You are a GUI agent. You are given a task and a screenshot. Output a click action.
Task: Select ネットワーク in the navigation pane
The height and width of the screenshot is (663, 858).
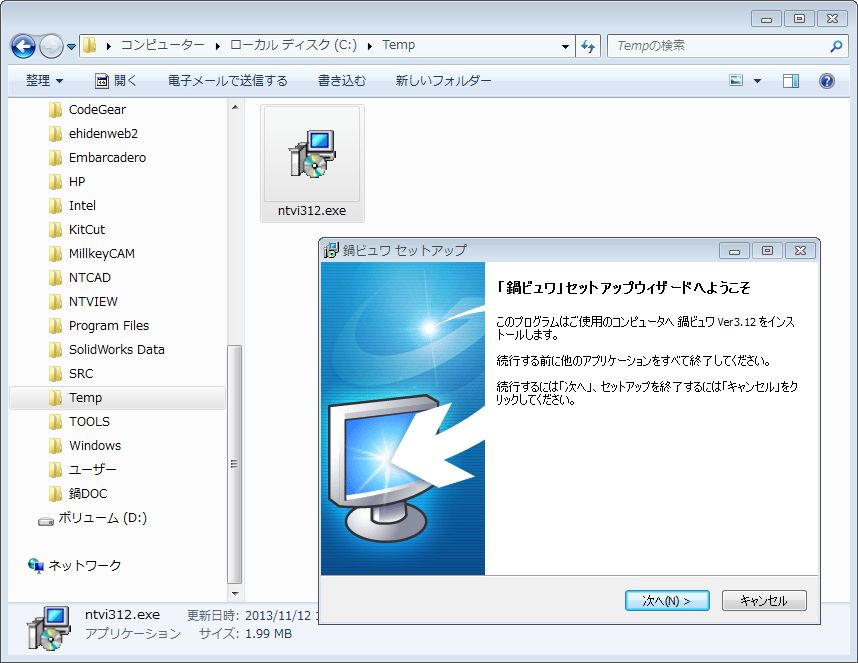[84, 565]
